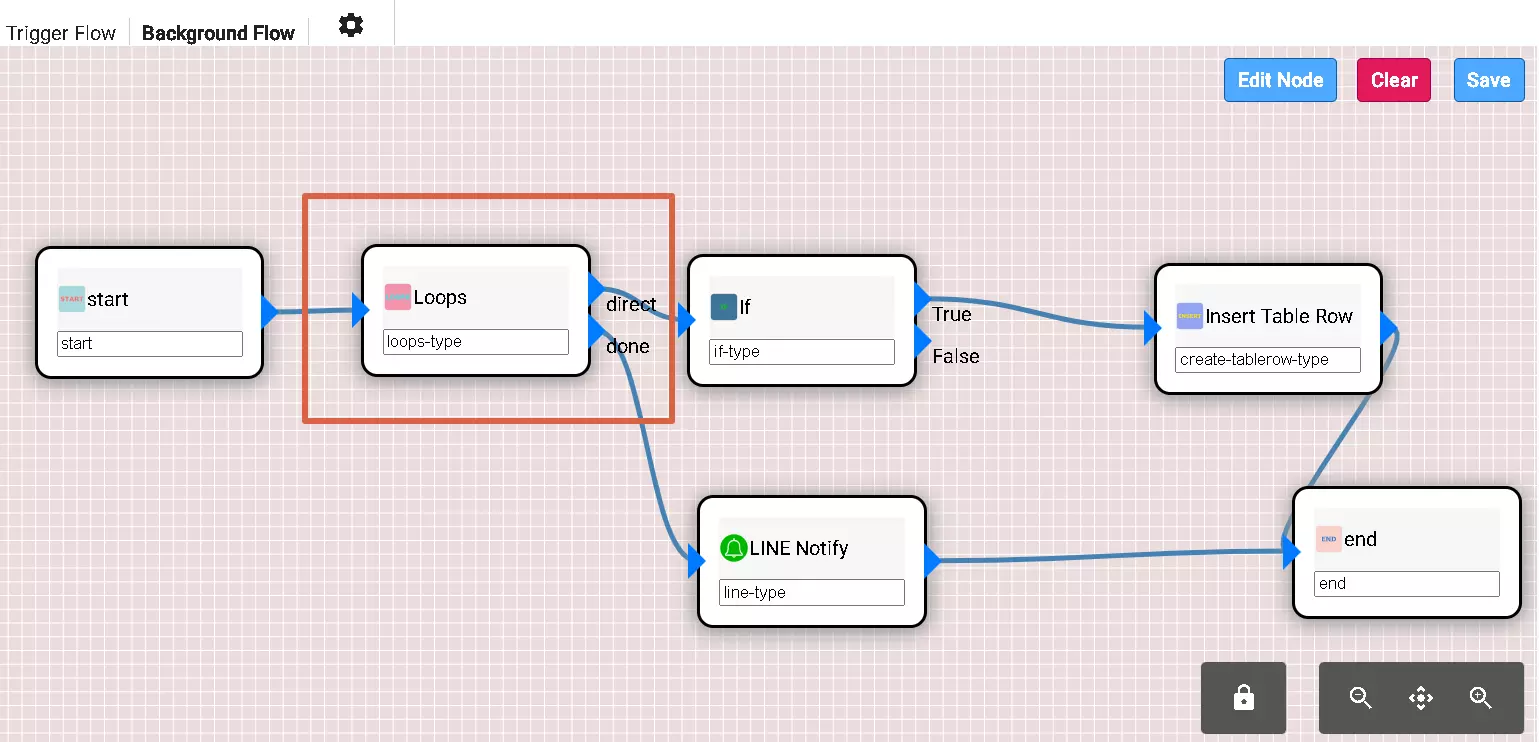The width and height of the screenshot is (1539, 742).
Task: Click the line-type text field
Action: [x=811, y=593]
